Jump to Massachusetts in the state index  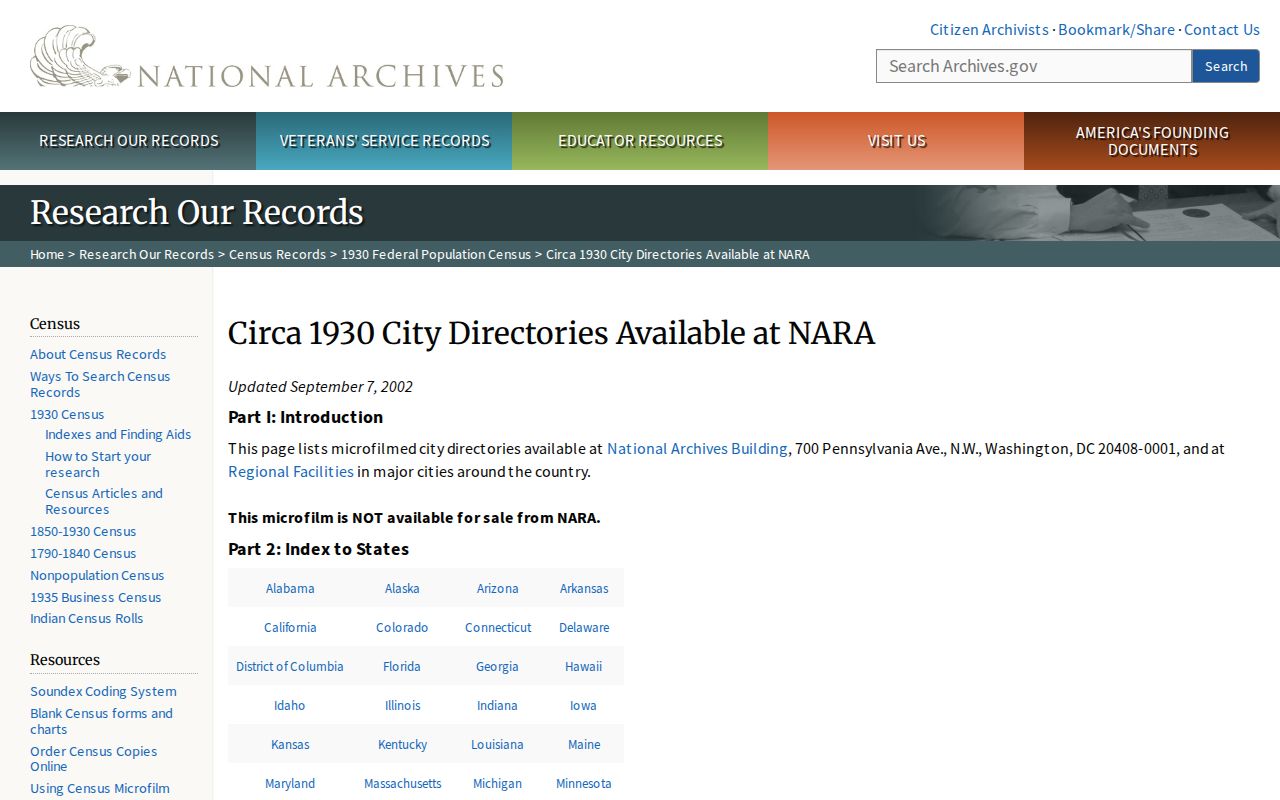pos(402,783)
